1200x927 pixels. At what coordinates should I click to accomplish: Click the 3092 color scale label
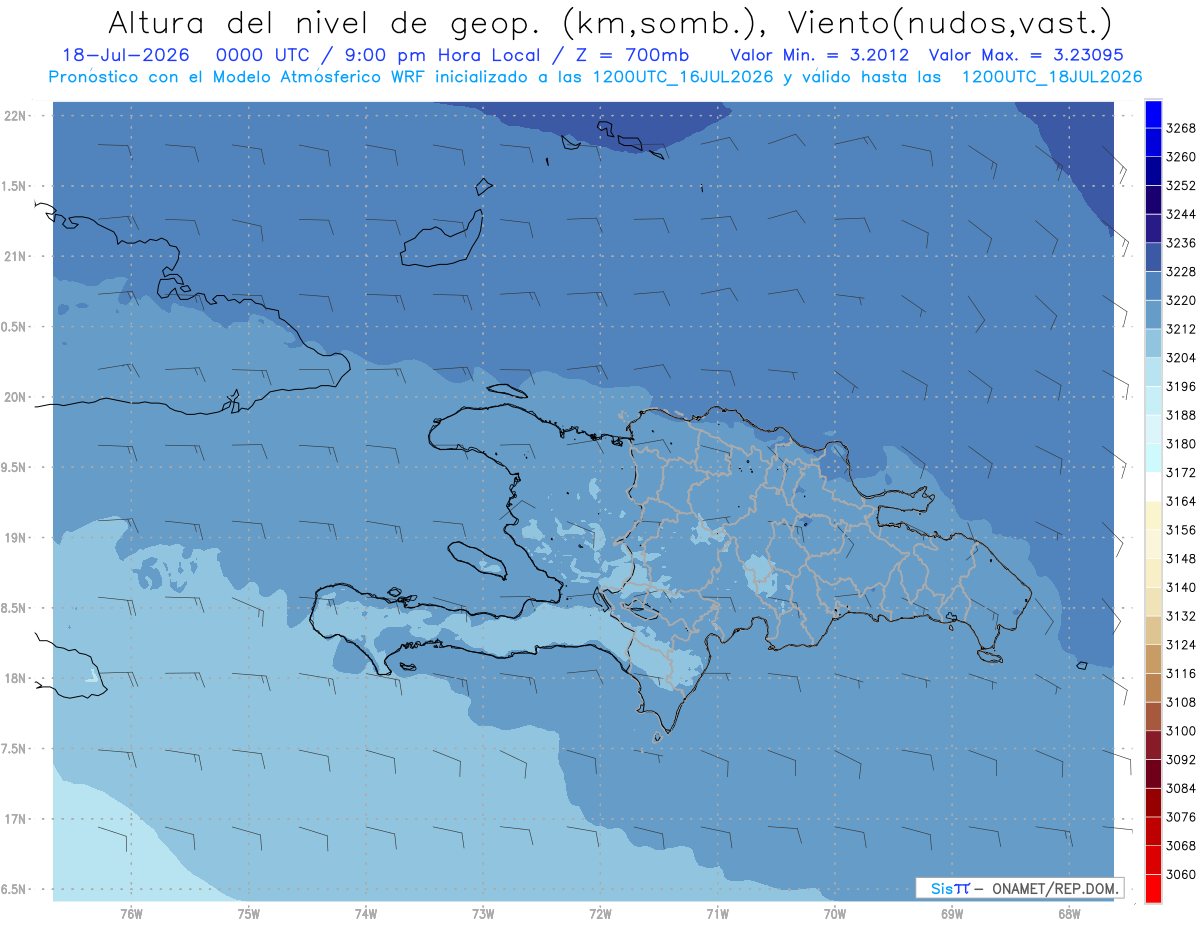click(1181, 760)
